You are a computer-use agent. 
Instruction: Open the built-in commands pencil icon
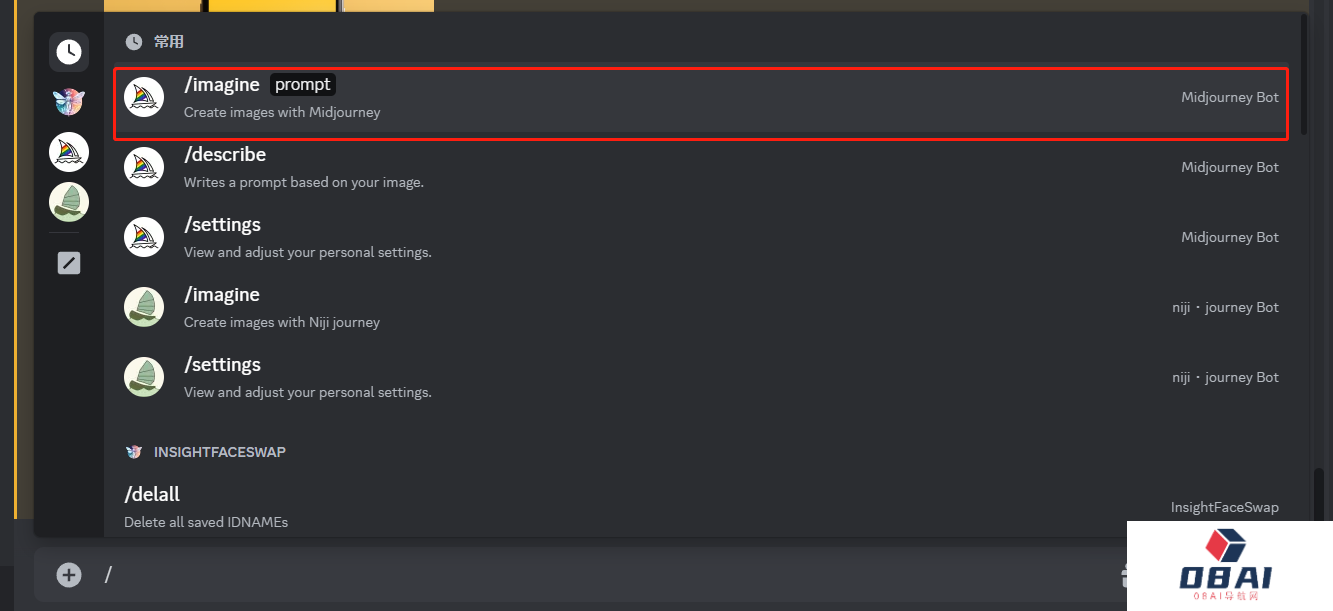pos(69,263)
